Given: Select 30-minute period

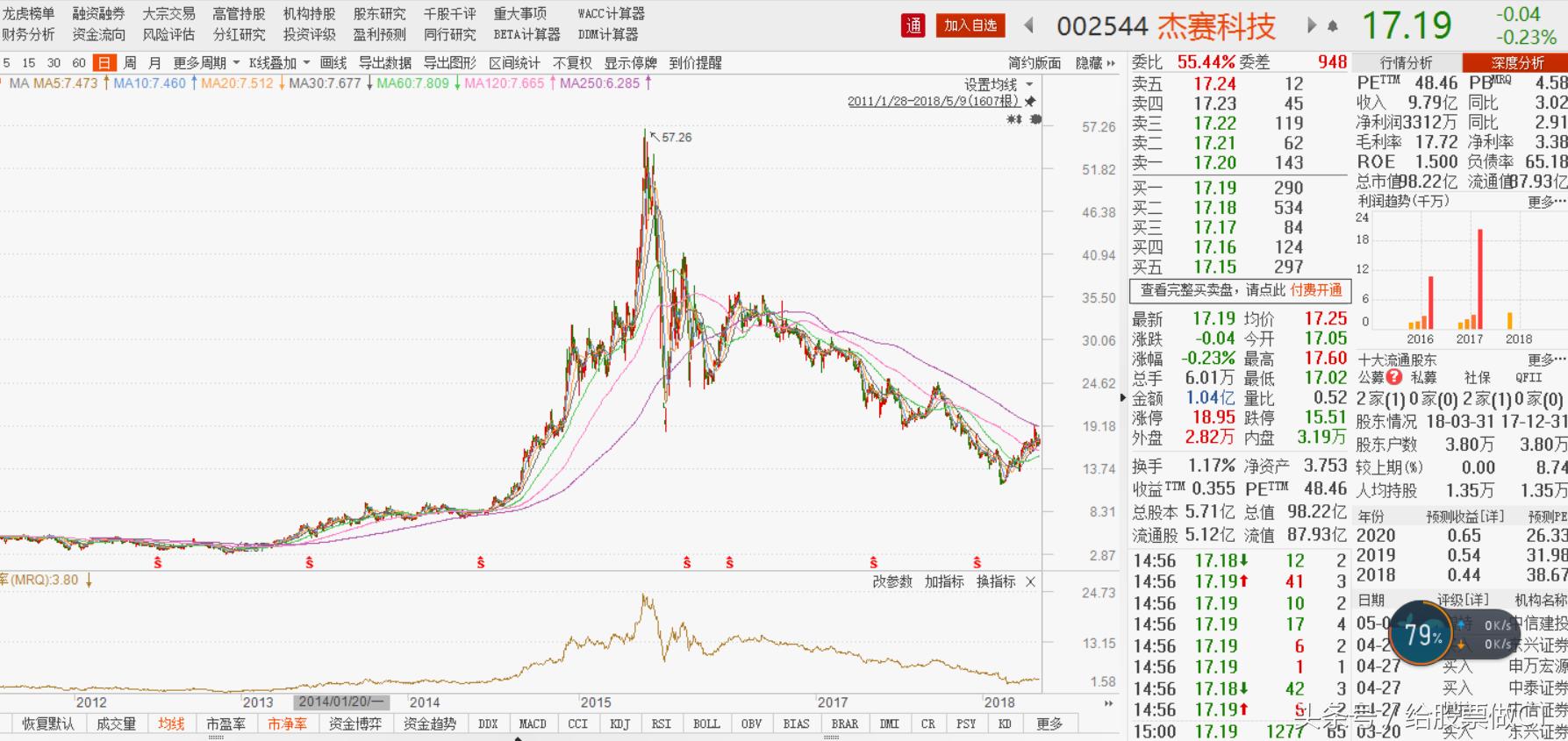Looking at the screenshot, I should click(x=54, y=63).
